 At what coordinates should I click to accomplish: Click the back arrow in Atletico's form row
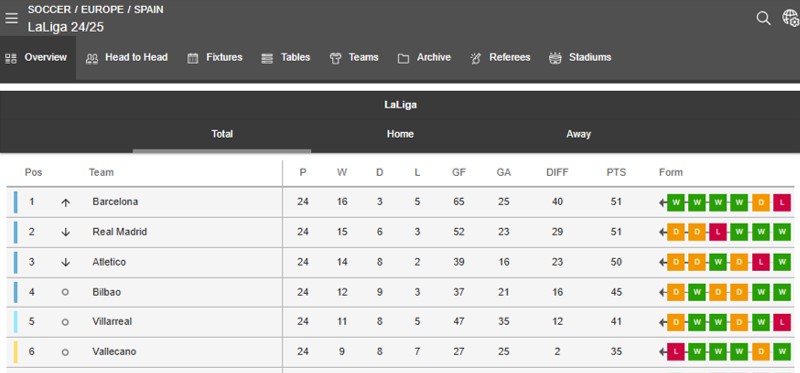point(663,263)
